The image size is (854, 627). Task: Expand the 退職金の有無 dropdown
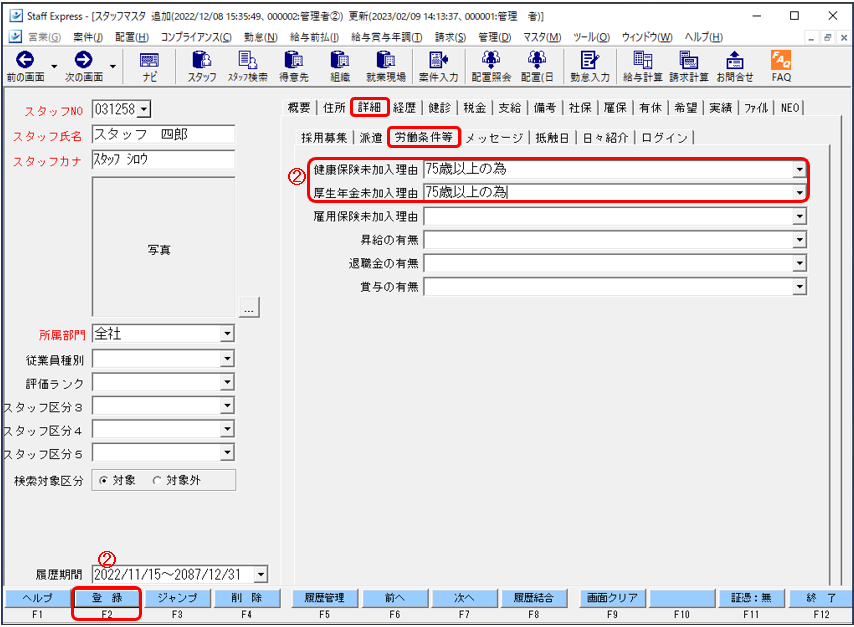pyautogui.click(x=799, y=263)
